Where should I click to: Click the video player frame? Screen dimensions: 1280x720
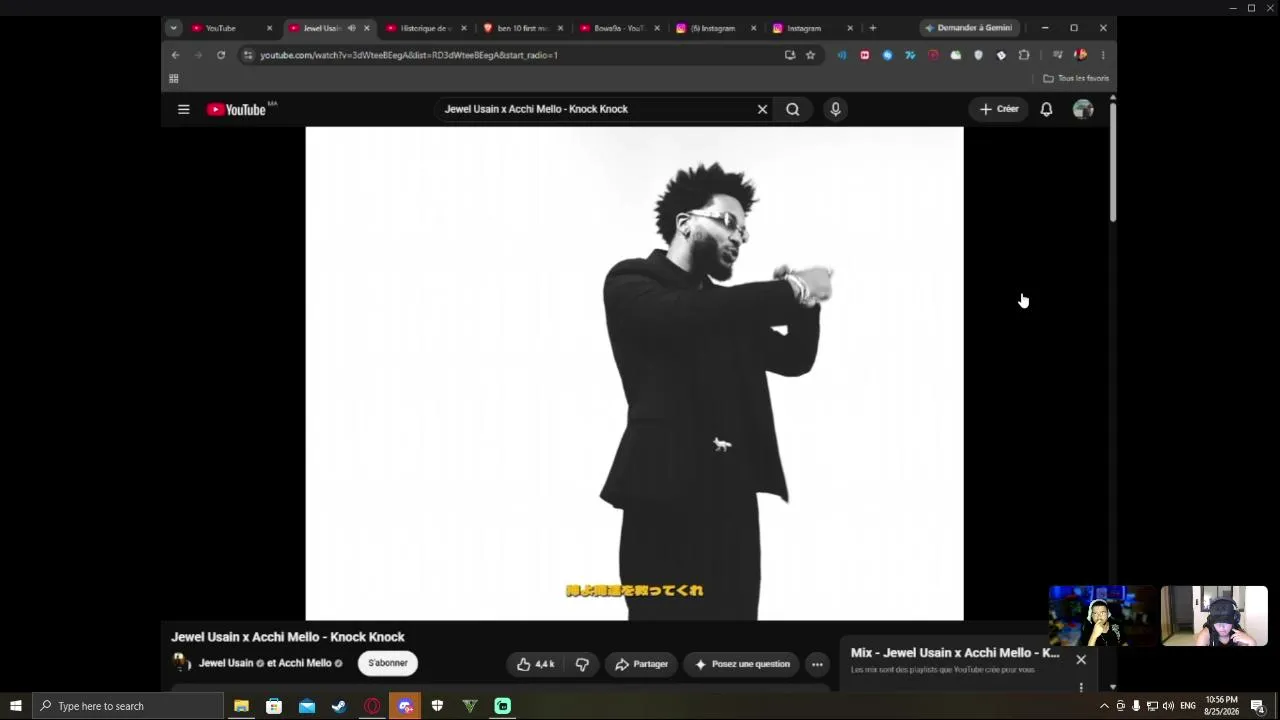click(635, 373)
